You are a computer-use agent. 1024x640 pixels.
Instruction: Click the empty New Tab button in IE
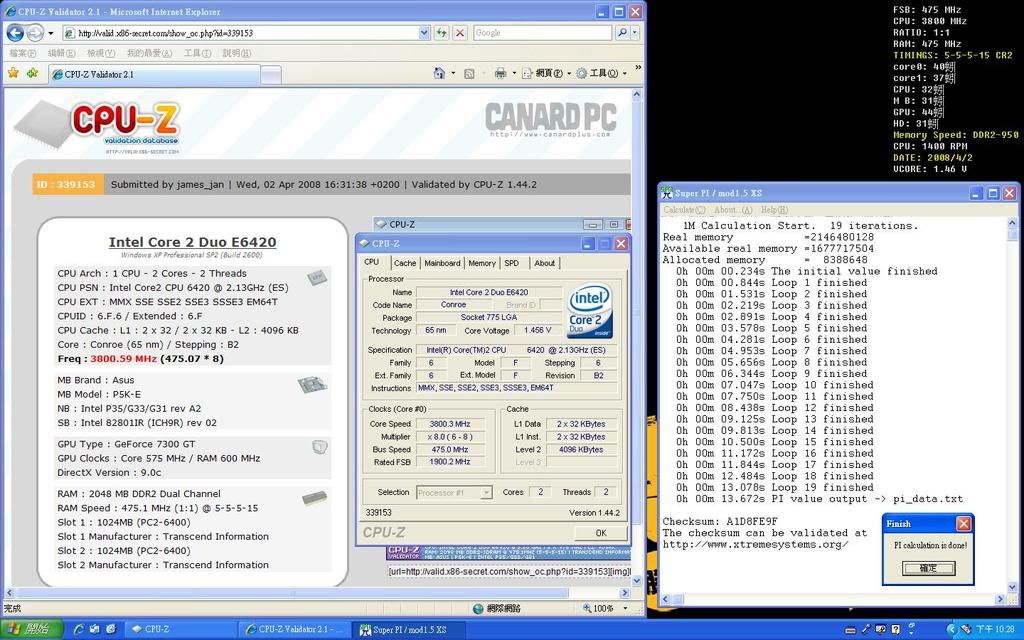tap(271, 75)
